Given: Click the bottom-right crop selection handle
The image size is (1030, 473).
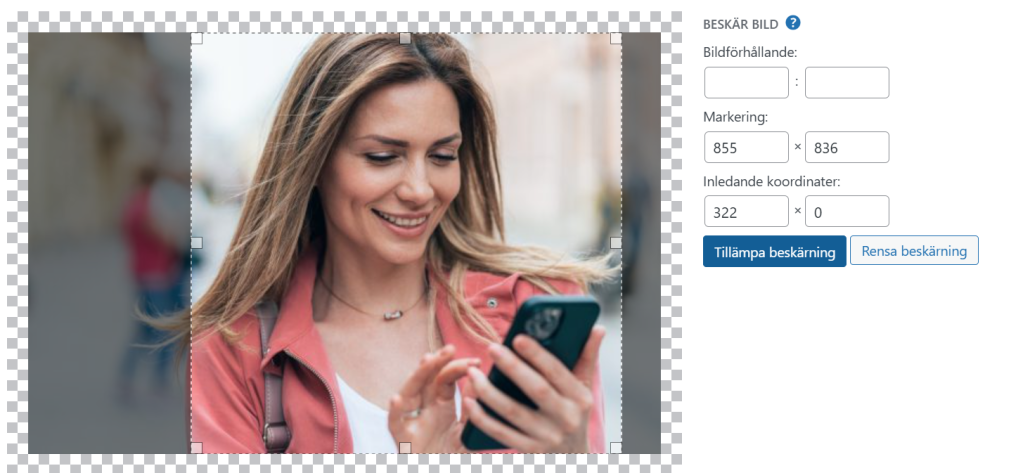Looking at the screenshot, I should 616,448.
